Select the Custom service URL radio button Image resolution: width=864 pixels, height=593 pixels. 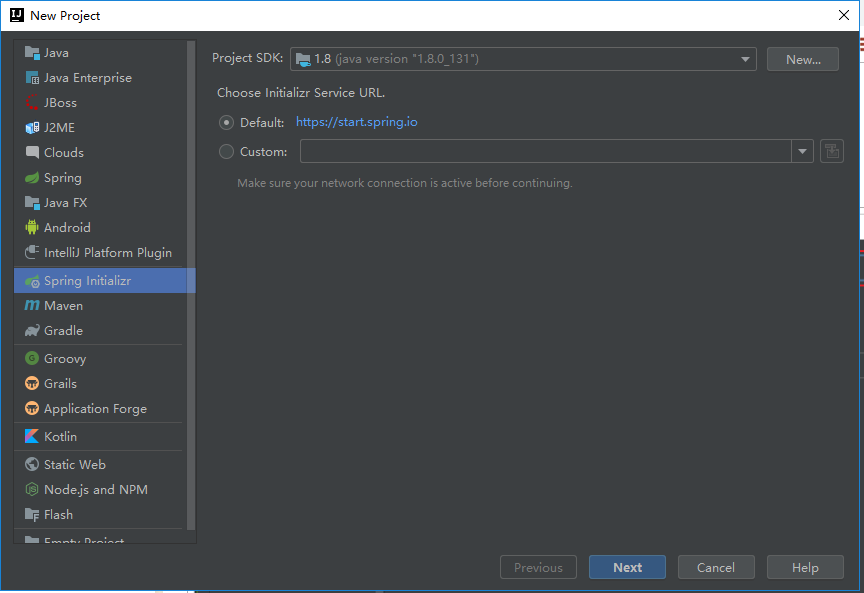(226, 152)
